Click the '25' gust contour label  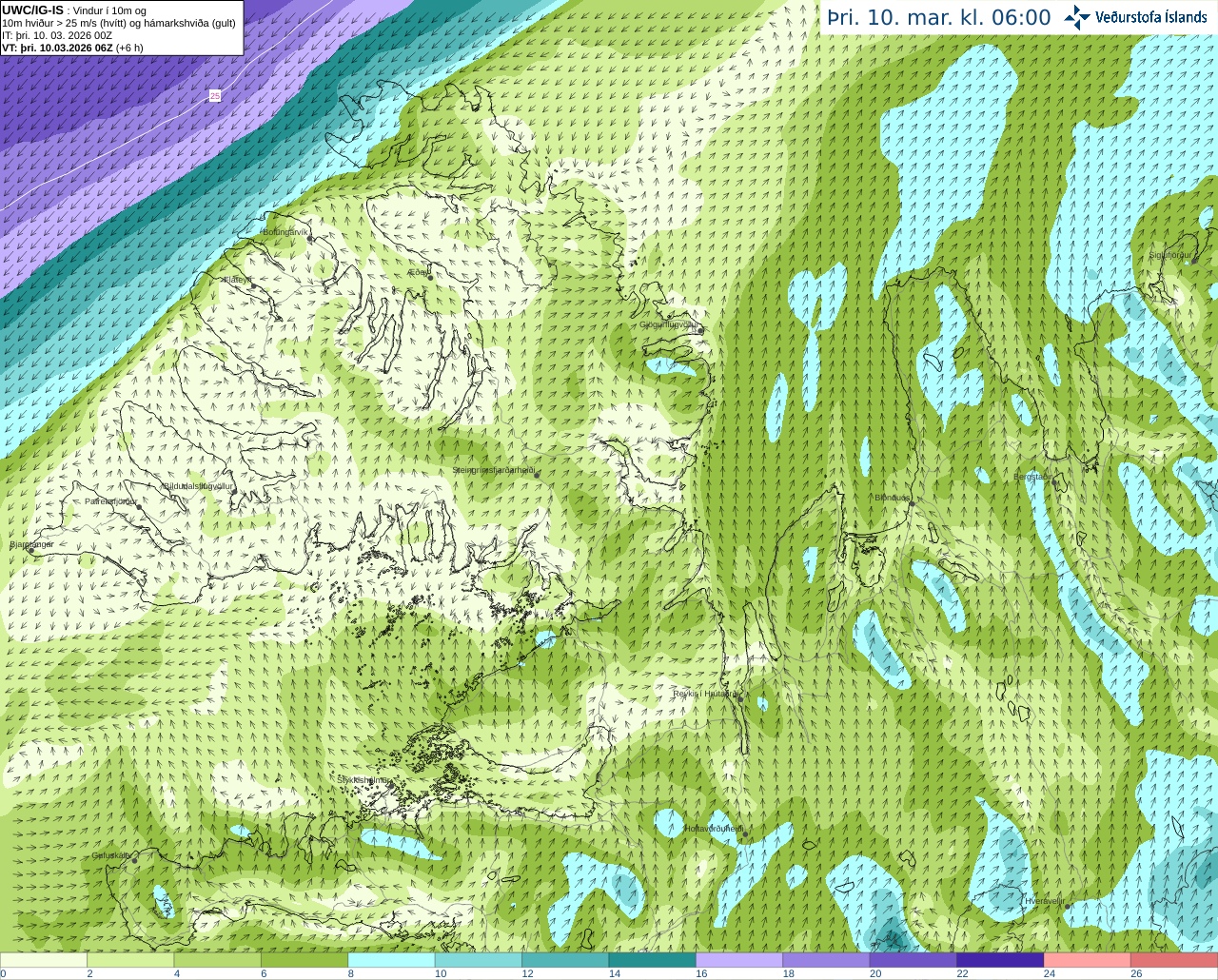click(215, 96)
